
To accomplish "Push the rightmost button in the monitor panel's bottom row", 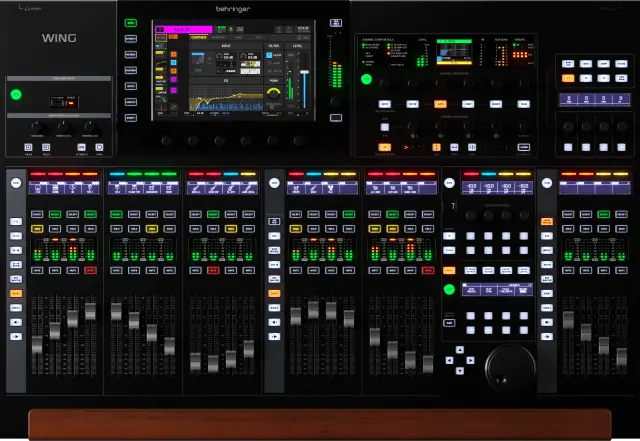I will [99, 147].
